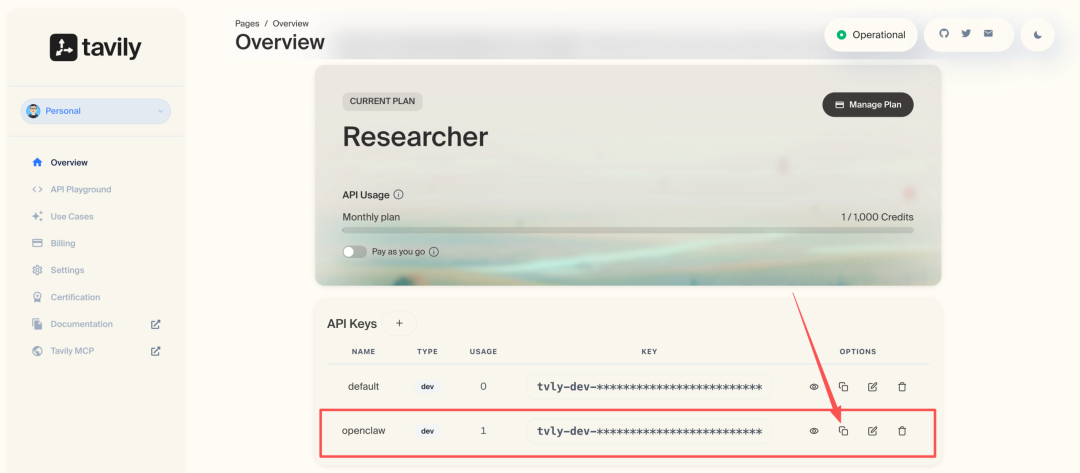Open Settings from the sidebar

[67, 270]
